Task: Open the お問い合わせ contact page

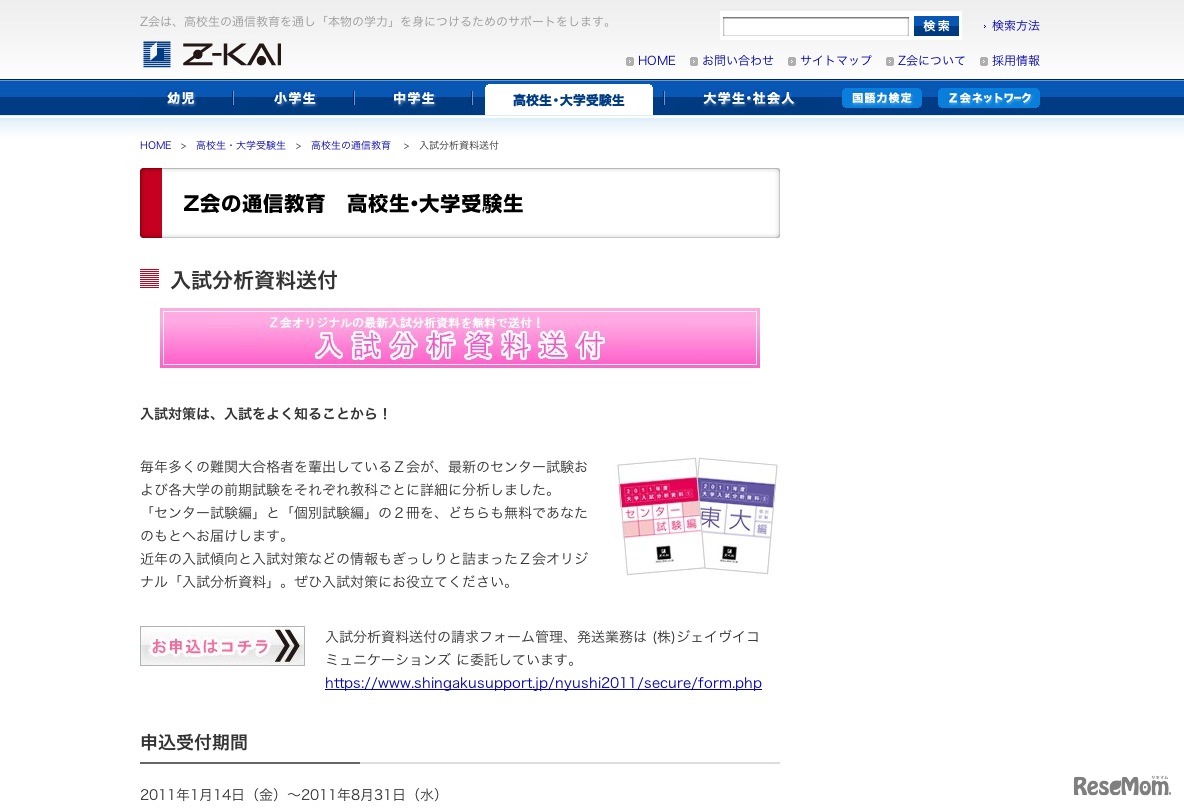Action: 736,60
